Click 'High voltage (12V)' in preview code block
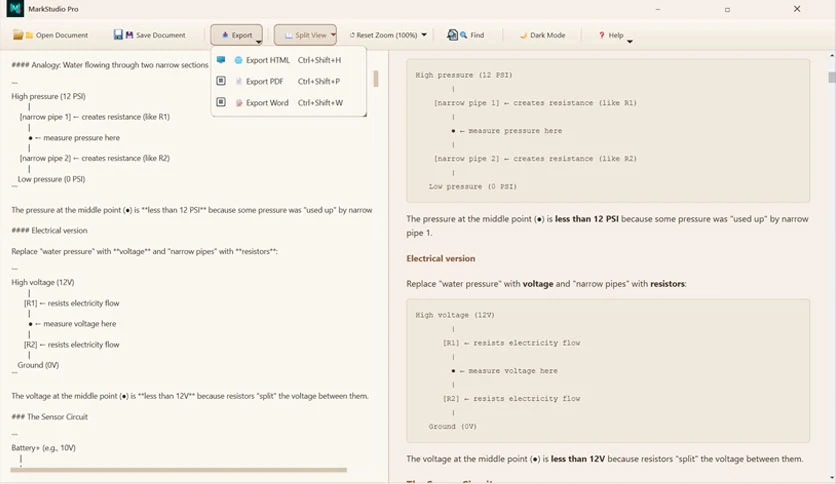The width and height of the screenshot is (836, 484). point(455,315)
